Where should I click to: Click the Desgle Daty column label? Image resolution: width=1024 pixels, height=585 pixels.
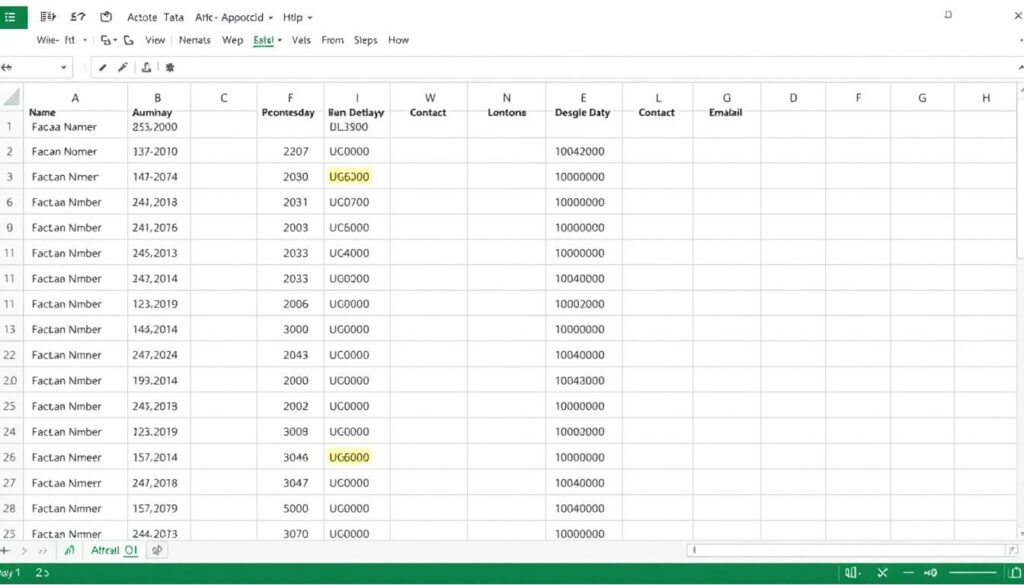coord(583,112)
